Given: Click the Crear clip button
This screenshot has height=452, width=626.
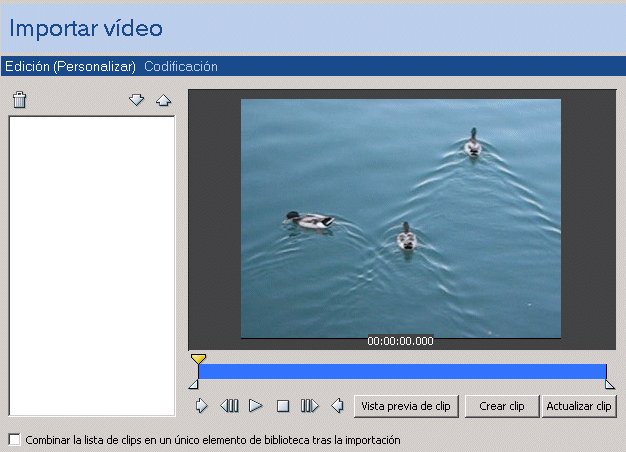Looking at the screenshot, I should [501, 406].
